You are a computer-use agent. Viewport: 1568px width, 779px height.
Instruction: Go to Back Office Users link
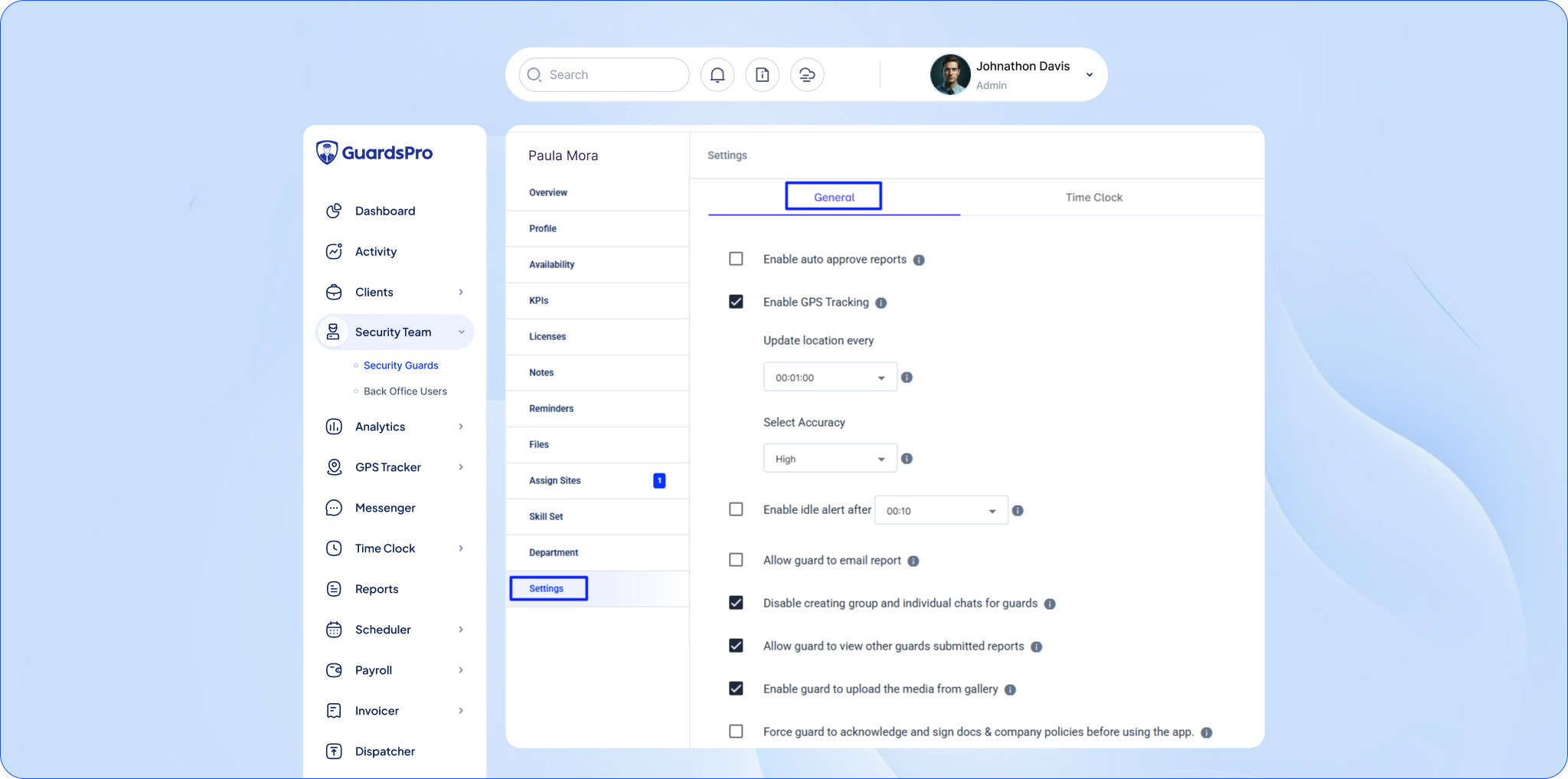[x=405, y=391]
